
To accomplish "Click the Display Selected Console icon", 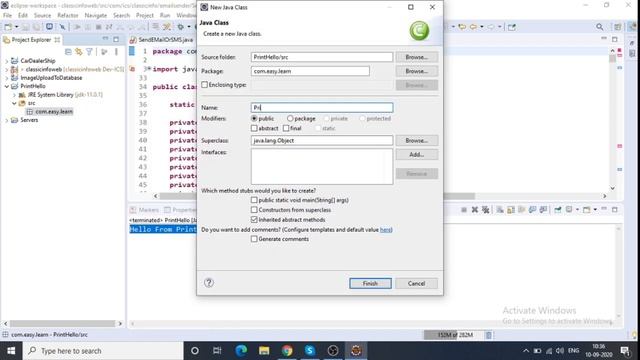I will 569,210.
